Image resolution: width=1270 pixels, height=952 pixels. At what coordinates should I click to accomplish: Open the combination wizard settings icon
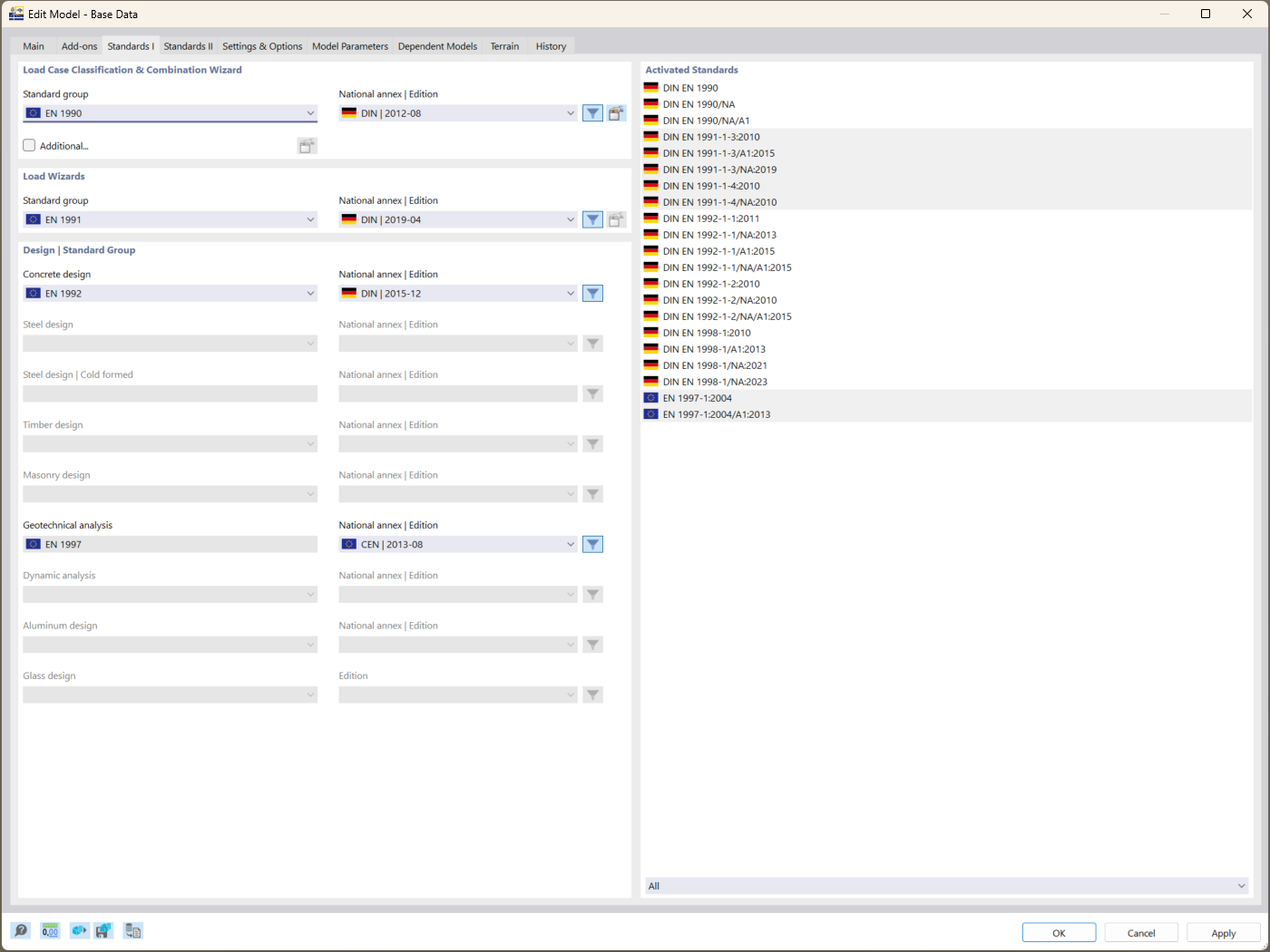(x=617, y=112)
